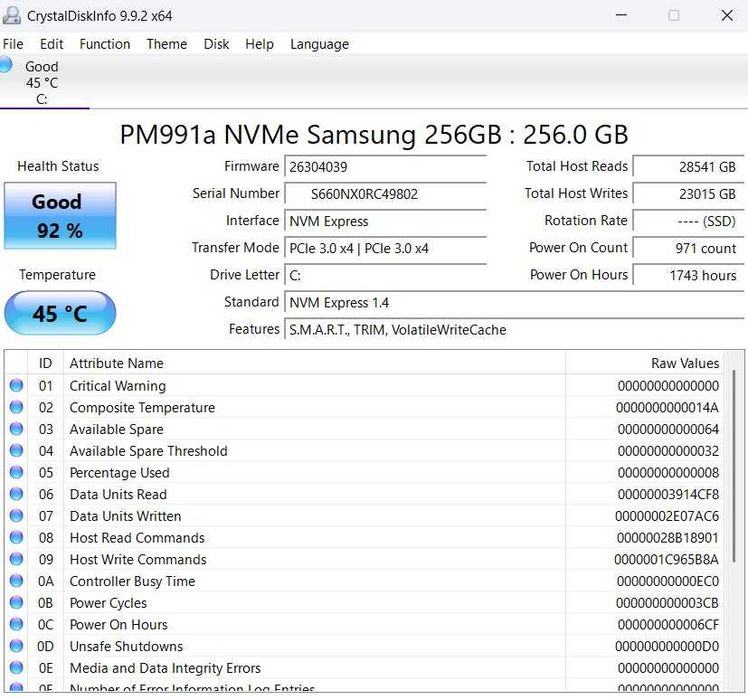The height and width of the screenshot is (699, 748).
Task: Click status orb of Available Spare Threshold row
Action: (16, 450)
